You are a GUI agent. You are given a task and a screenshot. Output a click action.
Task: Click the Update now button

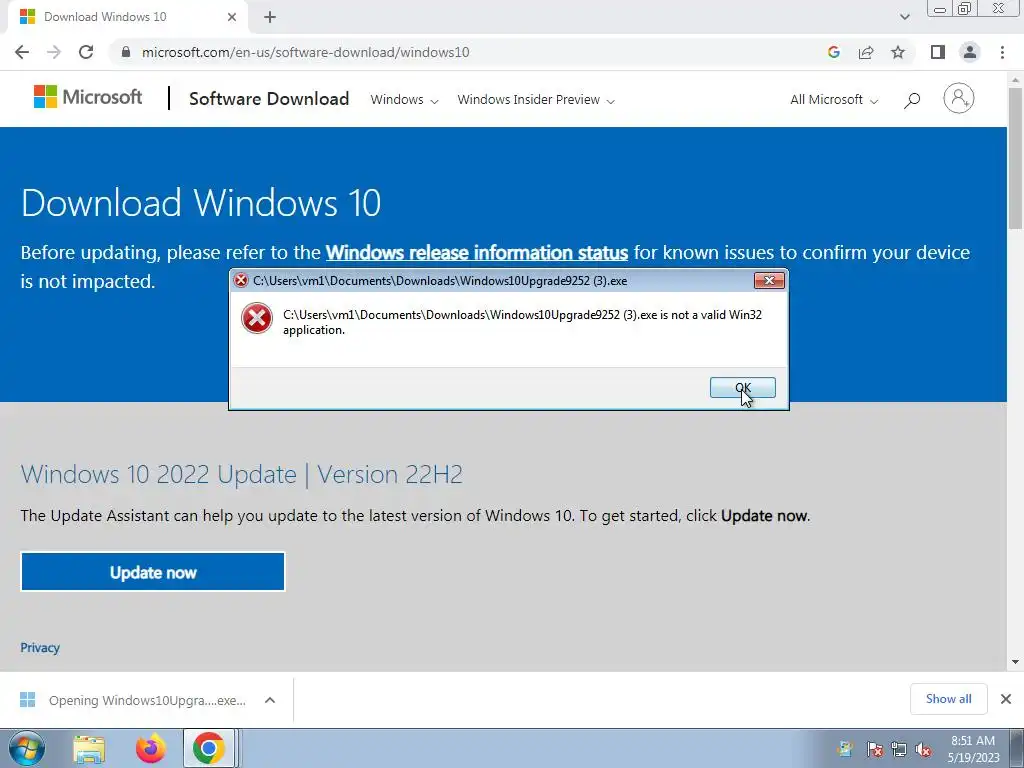click(x=153, y=572)
